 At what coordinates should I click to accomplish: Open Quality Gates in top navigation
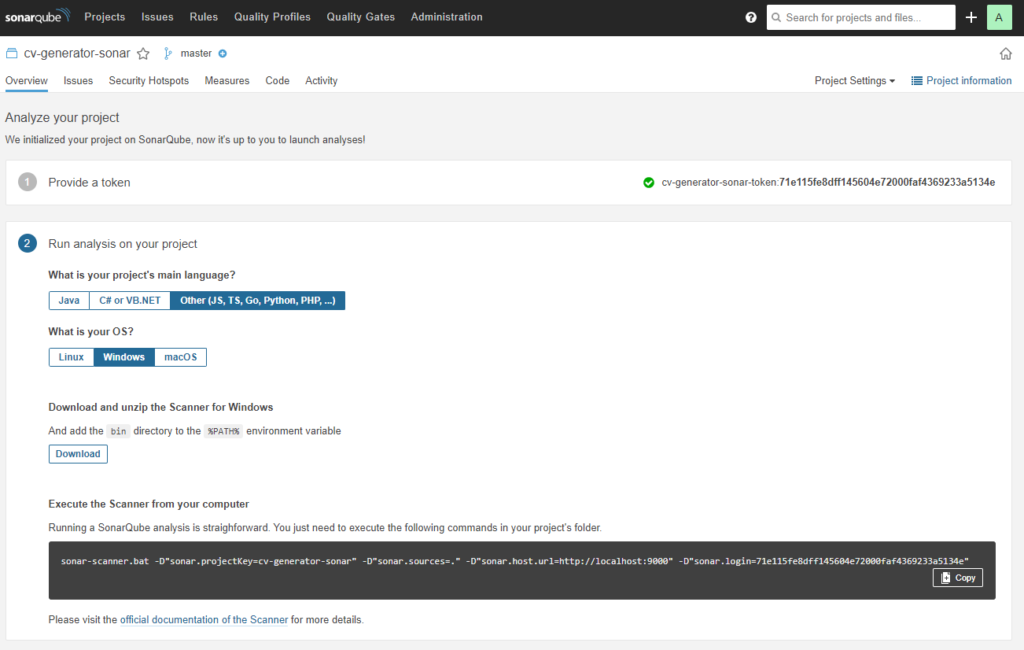point(360,17)
